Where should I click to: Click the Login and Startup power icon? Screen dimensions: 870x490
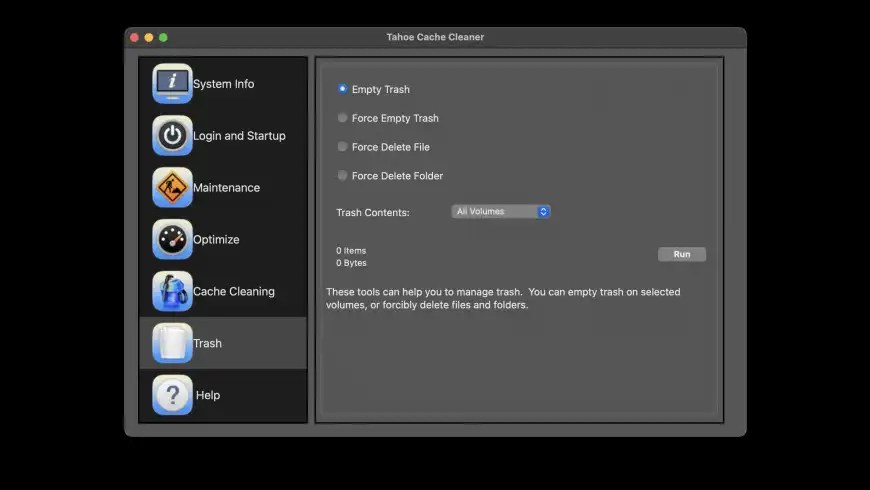[172, 135]
